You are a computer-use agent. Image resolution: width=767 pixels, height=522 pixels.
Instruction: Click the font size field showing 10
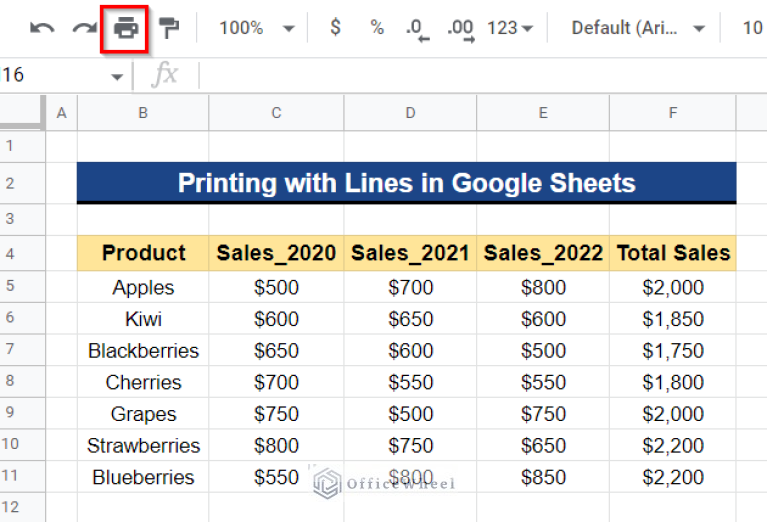pyautogui.click(x=752, y=28)
